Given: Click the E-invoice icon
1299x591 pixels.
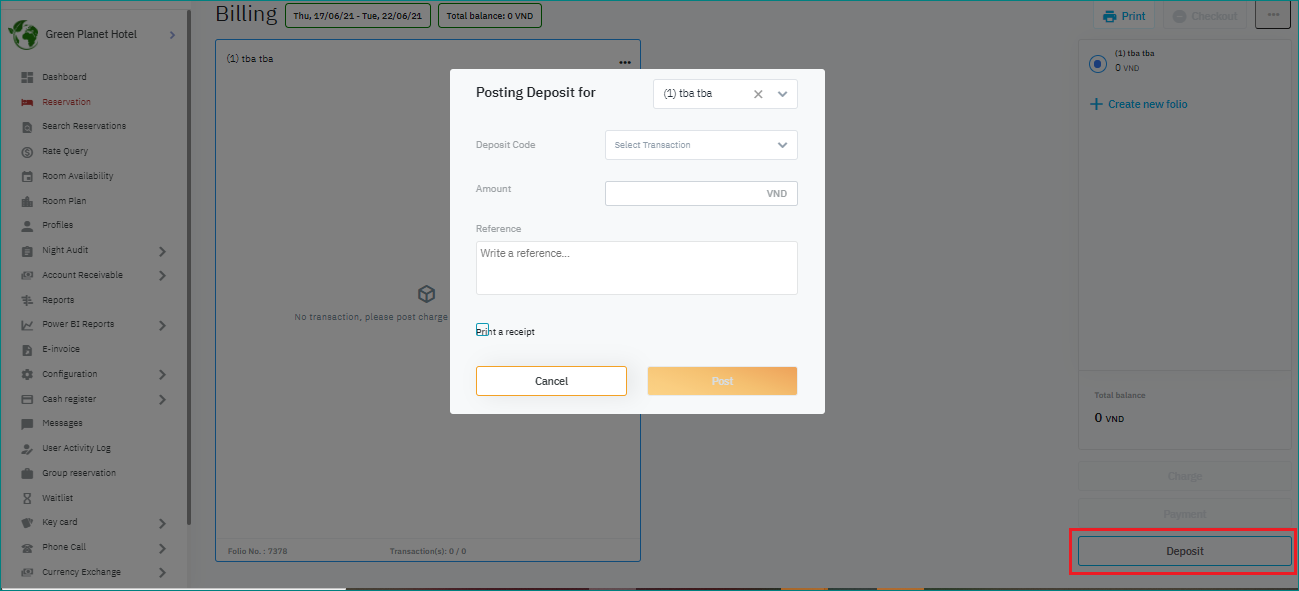Looking at the screenshot, I should (27, 350).
